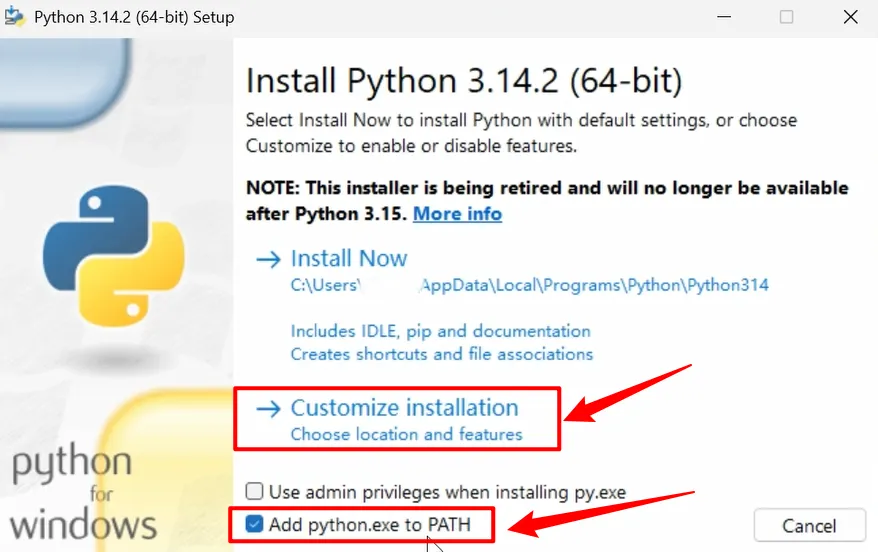The width and height of the screenshot is (878, 552).
Task: Click the 'Install Python 3.14.2 (64-bit)' heading
Action: [x=464, y=81]
